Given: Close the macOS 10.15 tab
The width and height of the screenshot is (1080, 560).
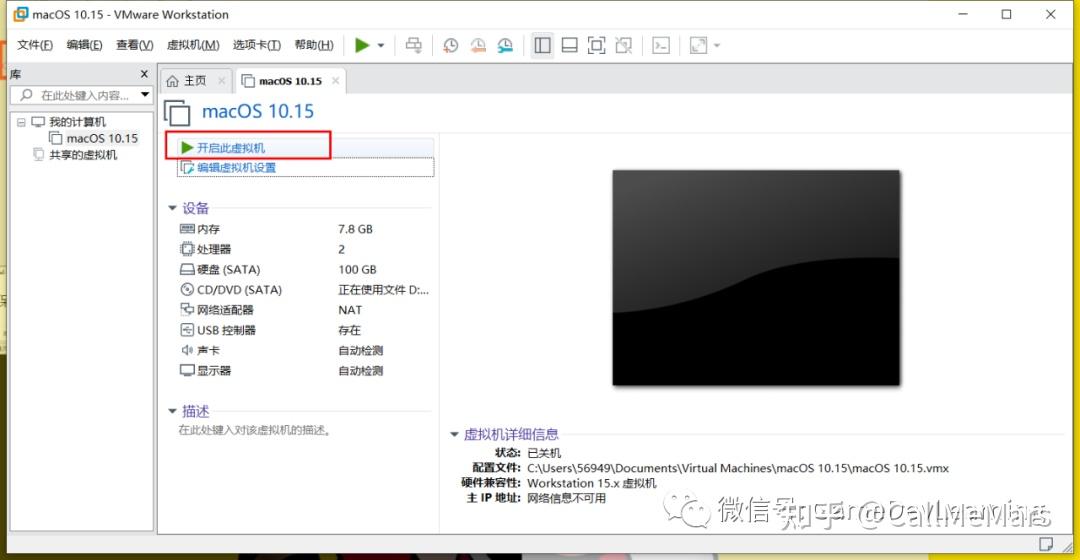Looking at the screenshot, I should tap(335, 81).
